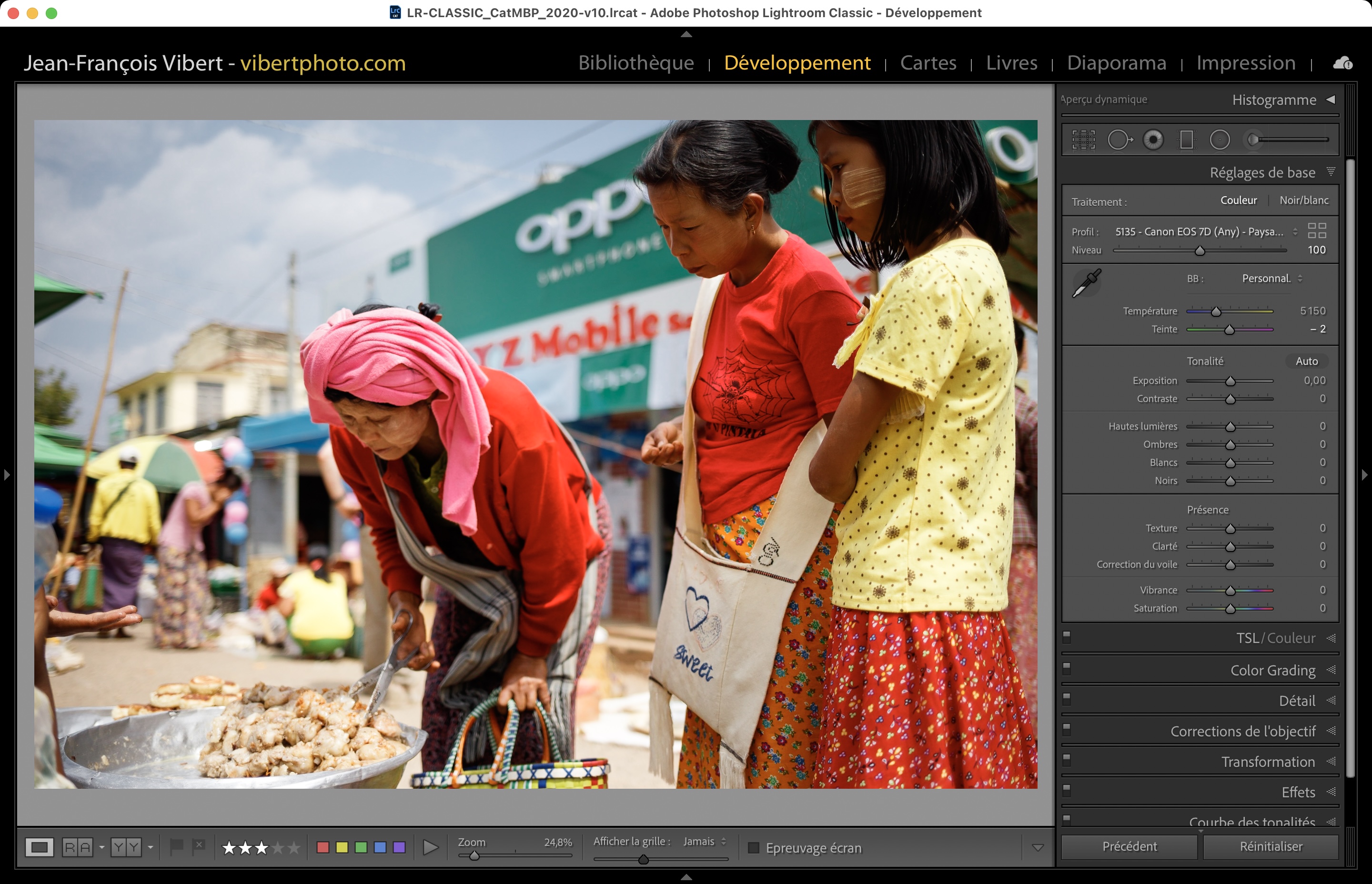Viewport: 1372px width, 884px height.
Task: Toggle the Détail panel on/off switch
Action: point(1067,699)
